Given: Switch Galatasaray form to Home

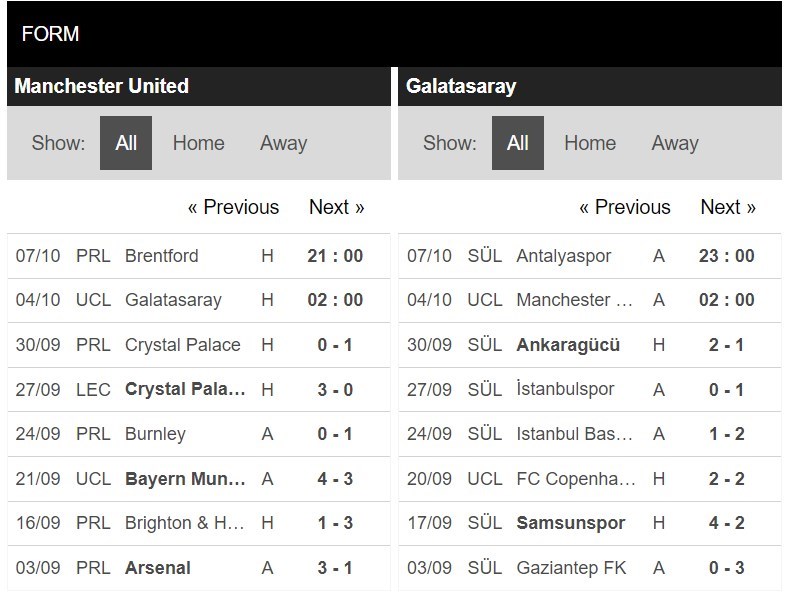Looking at the screenshot, I should [589, 143].
